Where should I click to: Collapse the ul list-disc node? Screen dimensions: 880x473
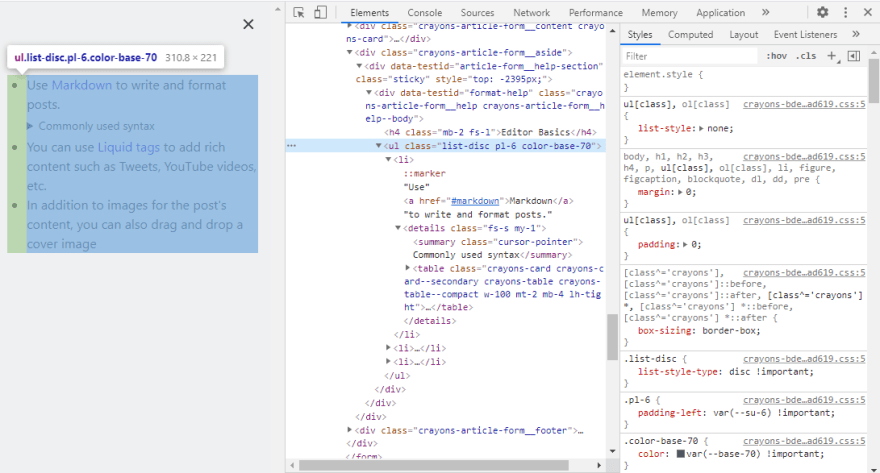point(378,146)
